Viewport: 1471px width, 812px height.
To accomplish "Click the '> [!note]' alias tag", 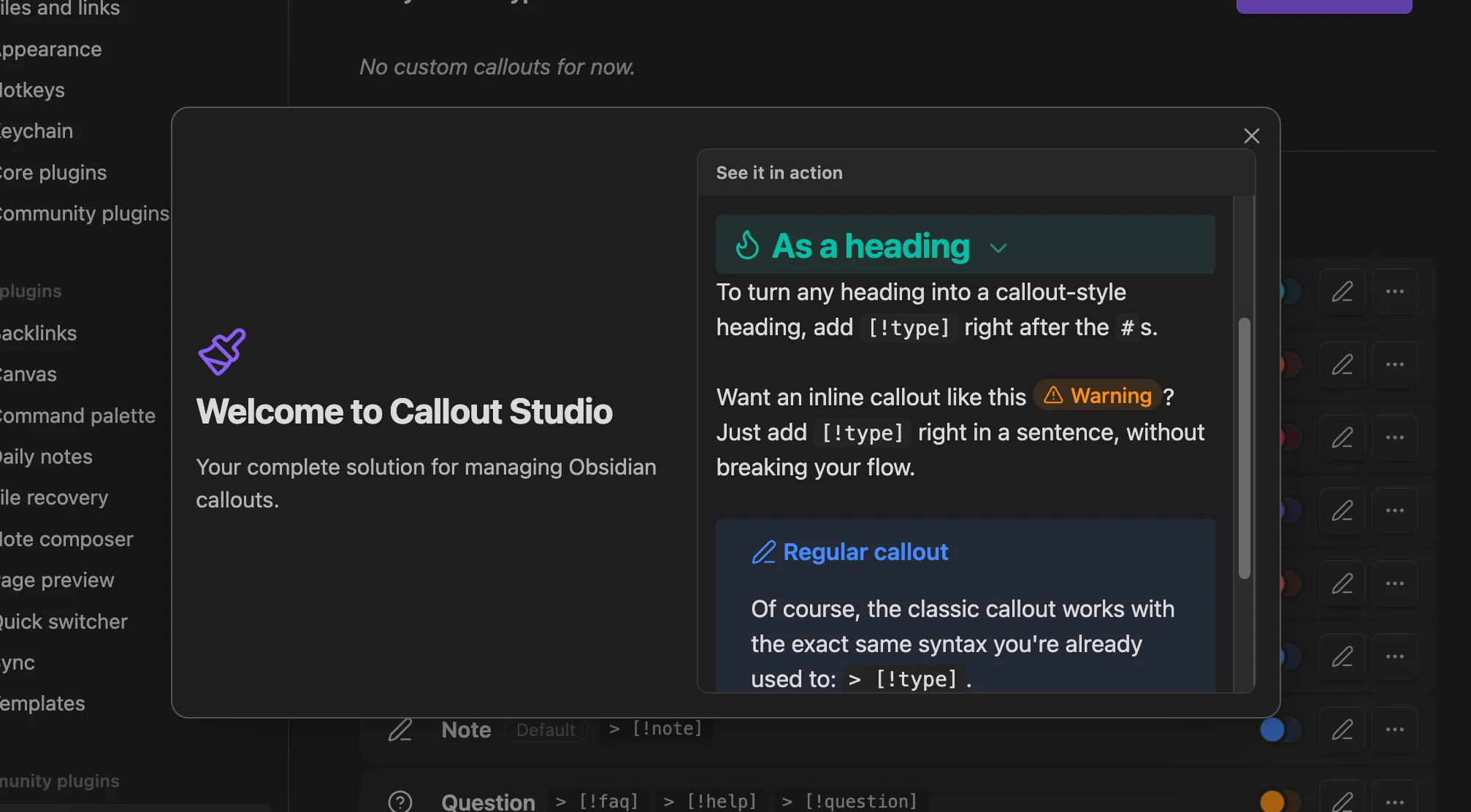I will point(655,729).
